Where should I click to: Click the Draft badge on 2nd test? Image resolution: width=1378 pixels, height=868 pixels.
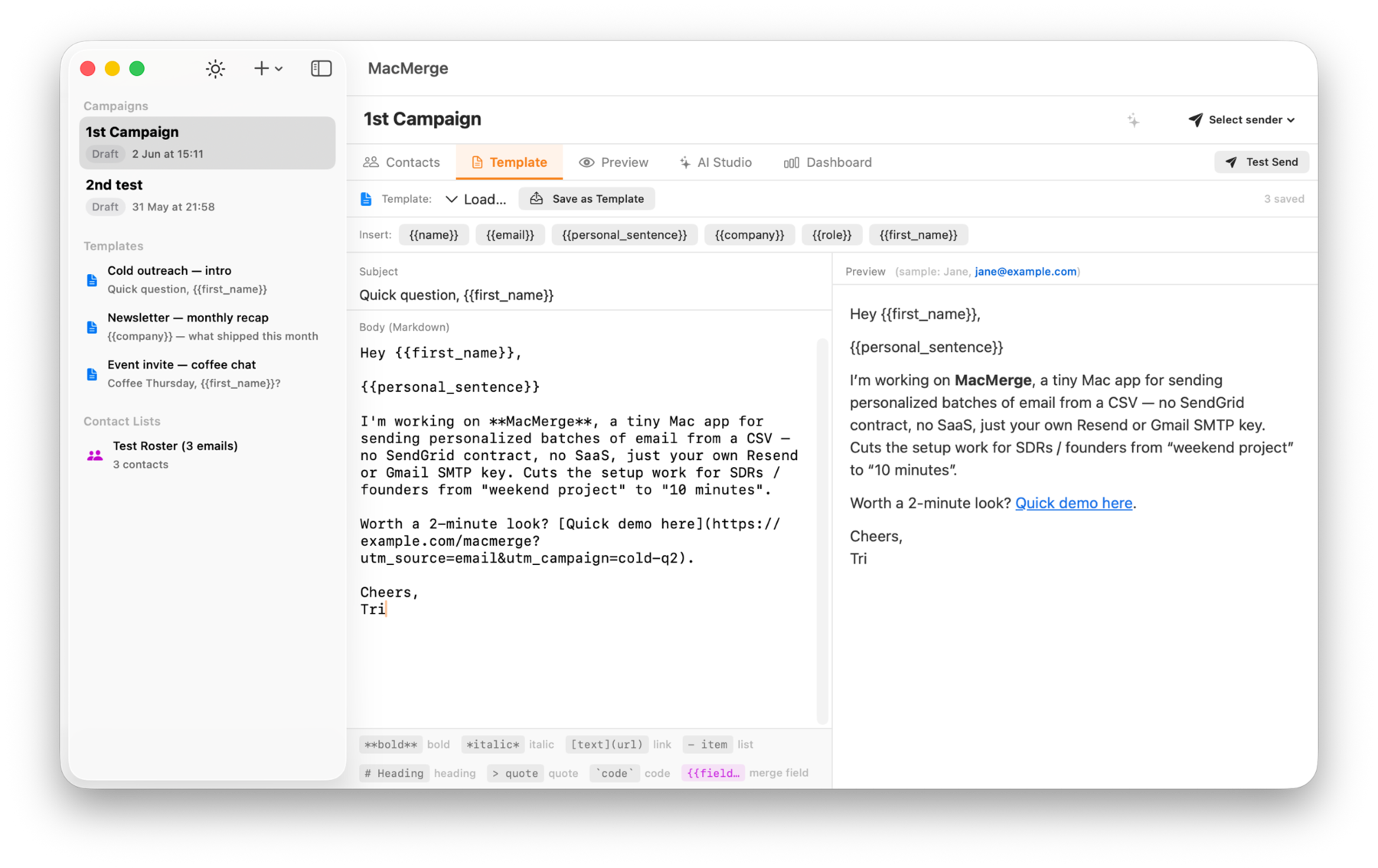(105, 207)
